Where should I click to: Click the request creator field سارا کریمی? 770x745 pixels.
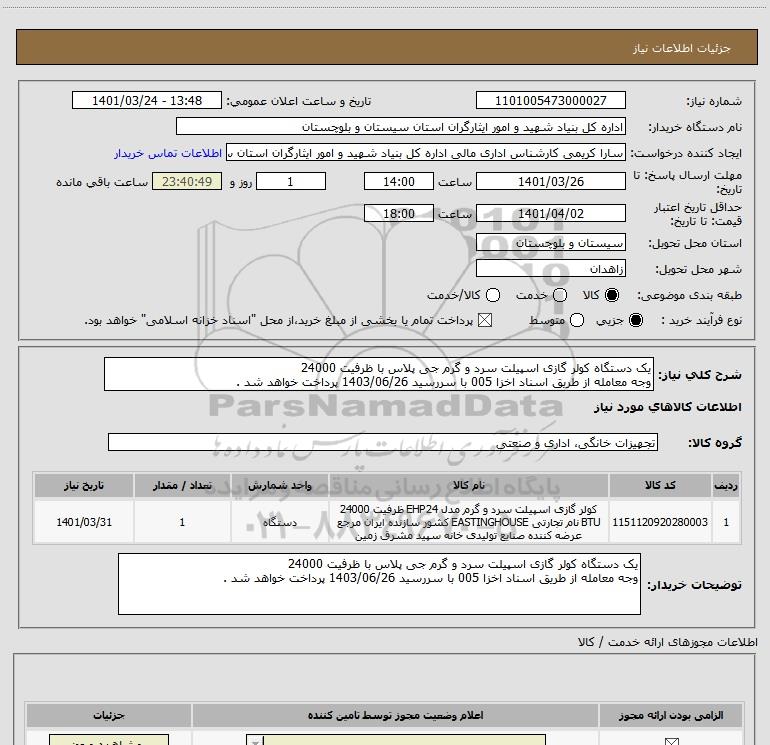[x=426, y=153]
